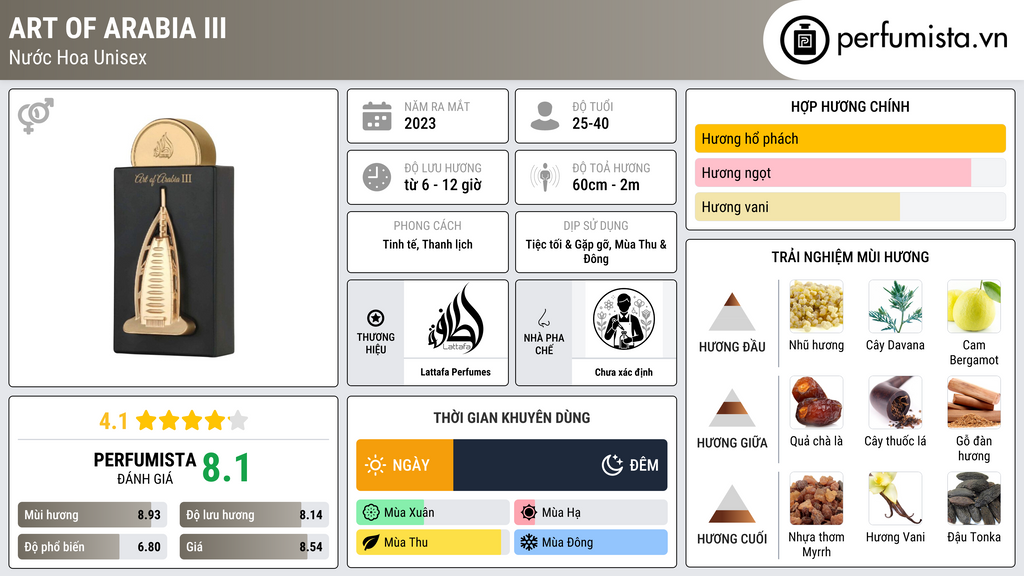Click the longevity value từ 6 - 12 giờ
The image size is (1024, 576).
pos(443,185)
